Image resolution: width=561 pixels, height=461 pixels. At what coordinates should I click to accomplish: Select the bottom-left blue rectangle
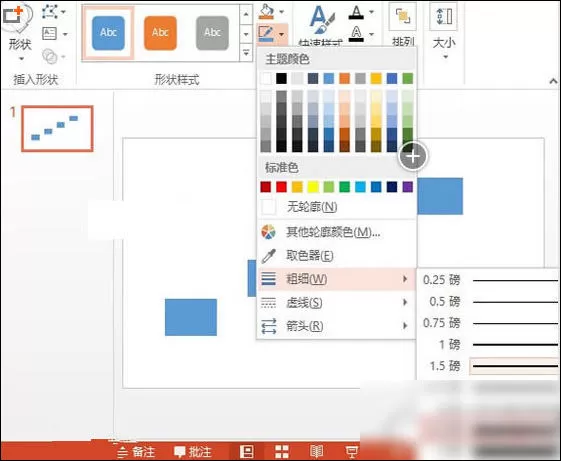191,317
